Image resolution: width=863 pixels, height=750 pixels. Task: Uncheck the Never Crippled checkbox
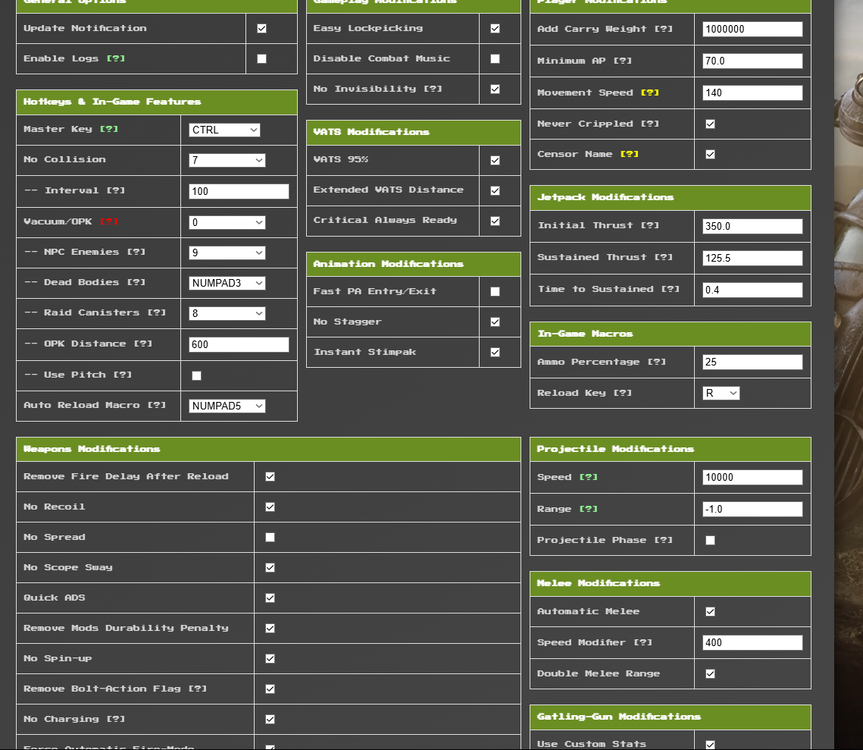tap(711, 124)
